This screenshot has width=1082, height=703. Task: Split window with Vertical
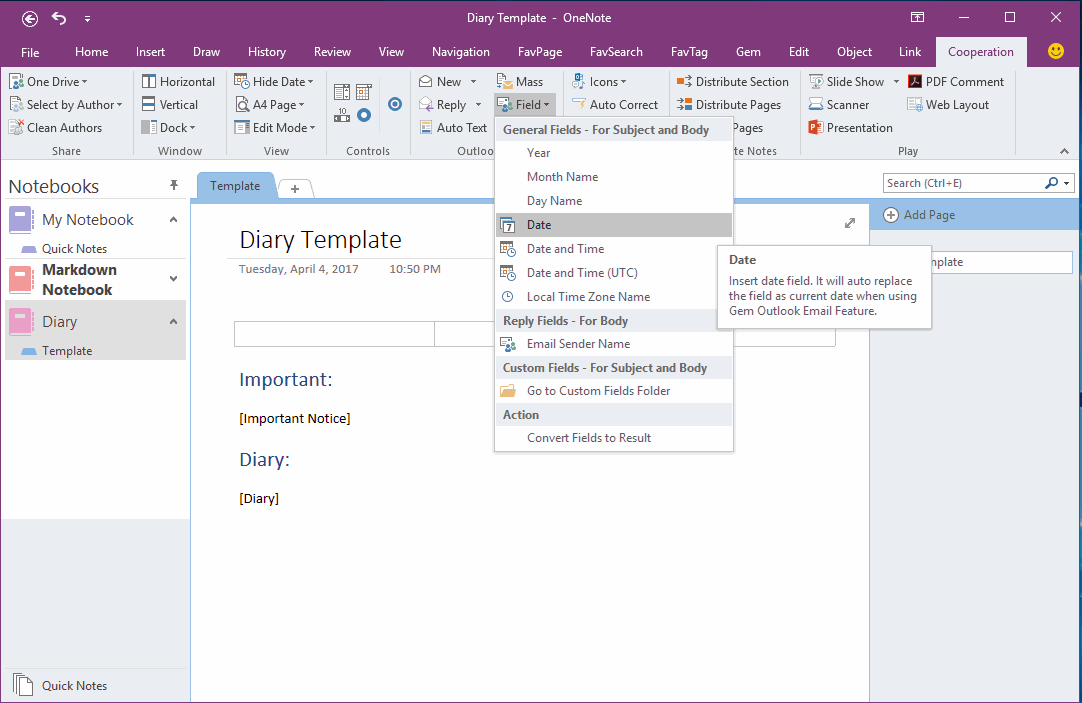[x=170, y=105]
